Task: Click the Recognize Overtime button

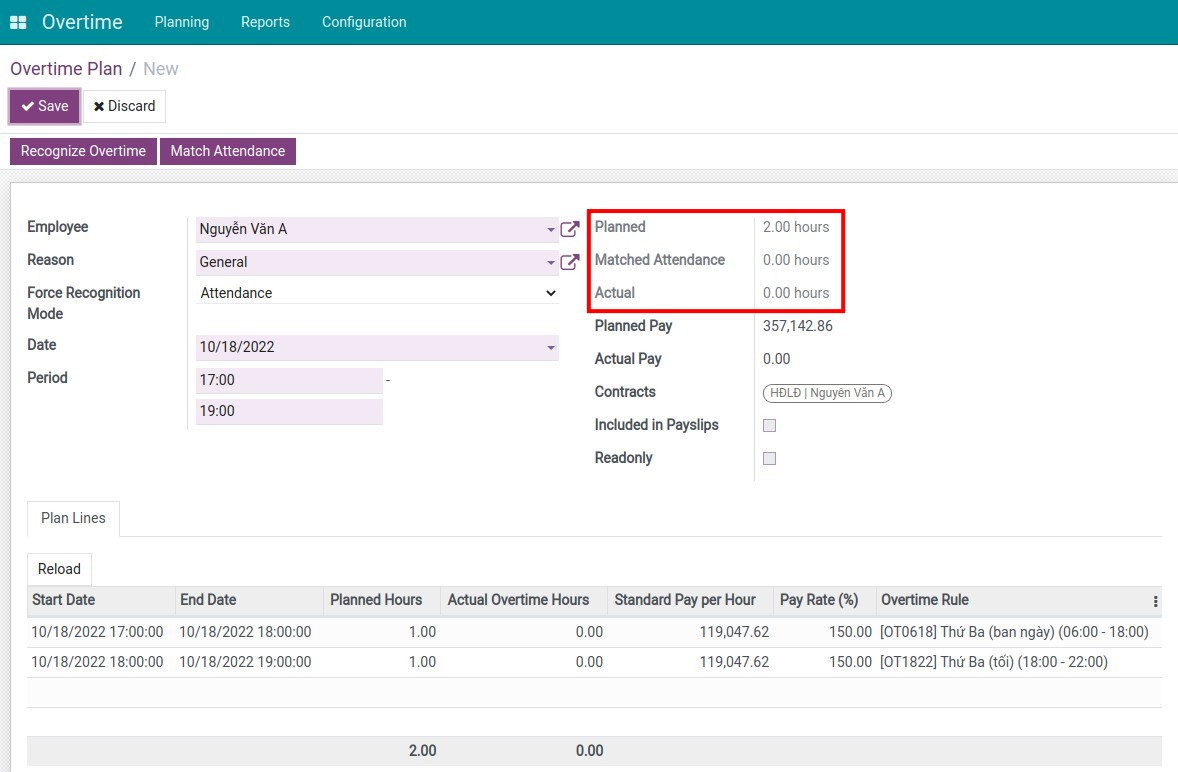Action: click(83, 151)
